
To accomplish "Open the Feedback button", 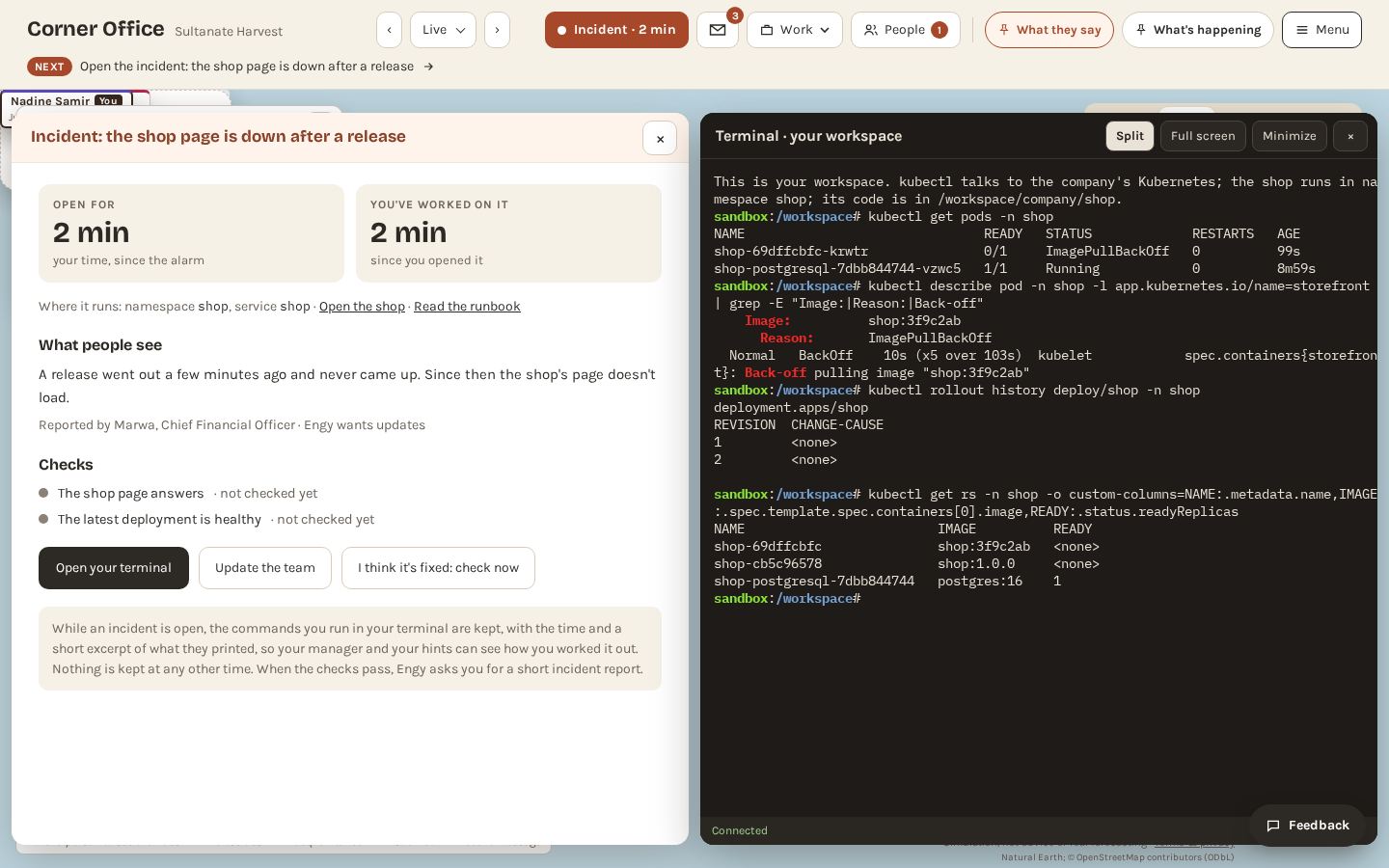I will [1308, 826].
